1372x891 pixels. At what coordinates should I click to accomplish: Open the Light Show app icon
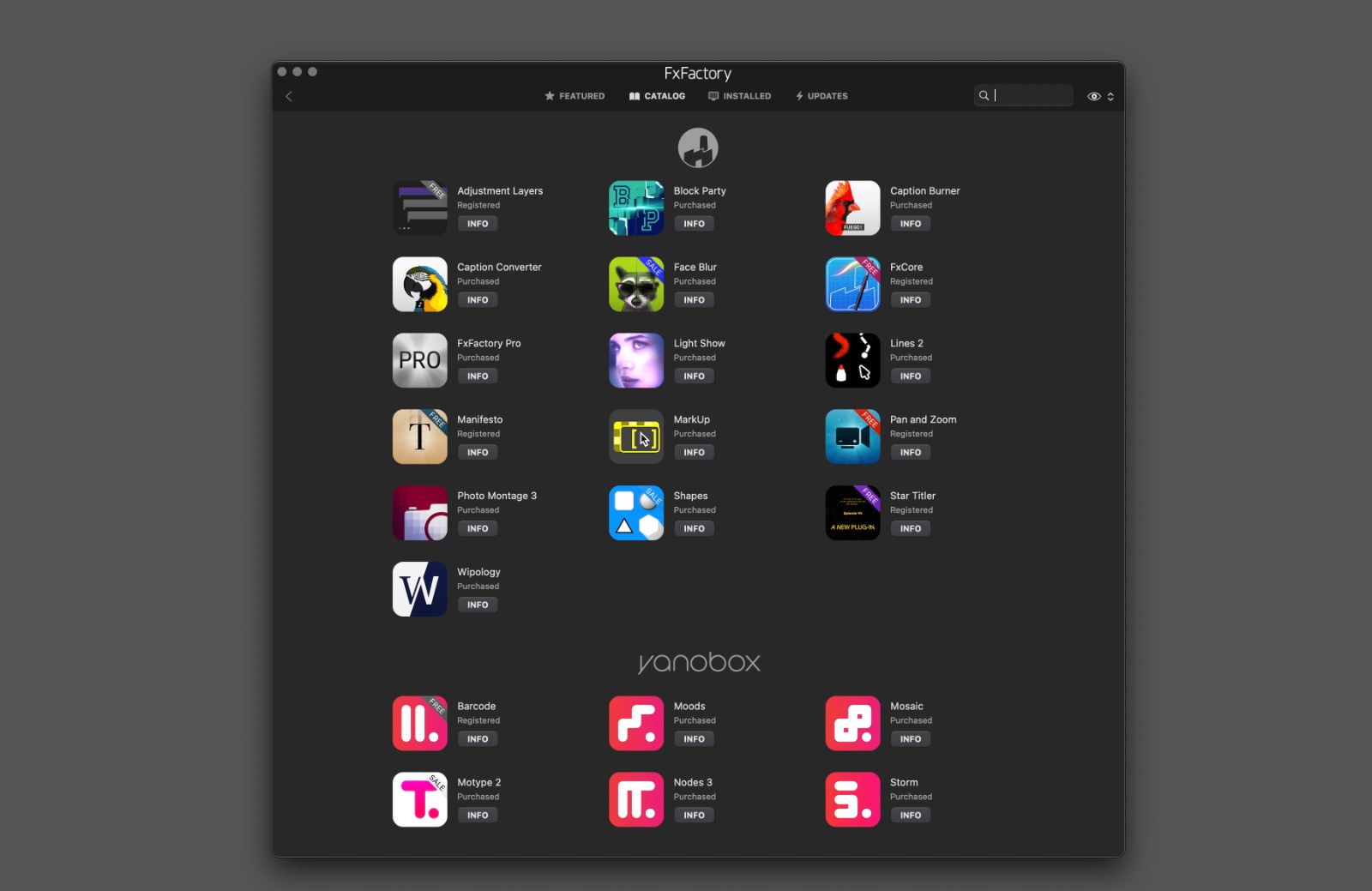(x=636, y=361)
